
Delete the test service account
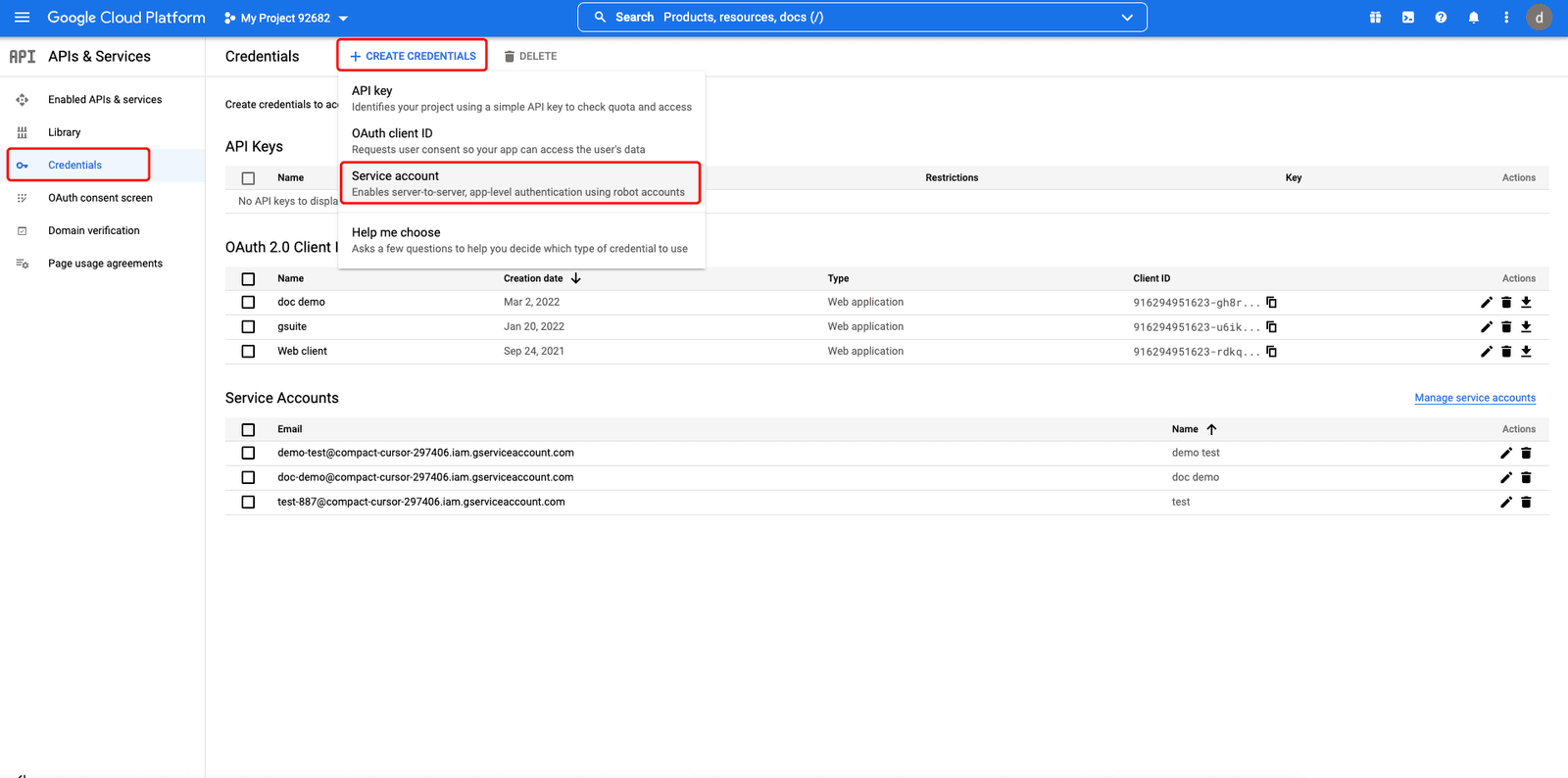pyautogui.click(x=1526, y=502)
